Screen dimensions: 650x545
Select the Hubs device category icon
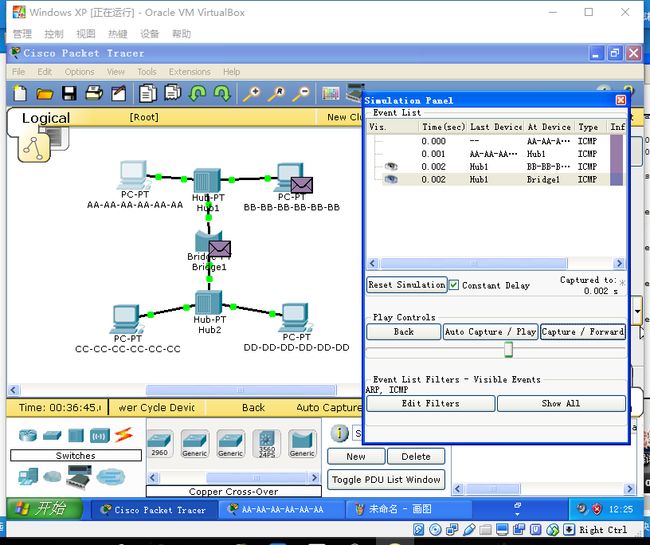76,436
